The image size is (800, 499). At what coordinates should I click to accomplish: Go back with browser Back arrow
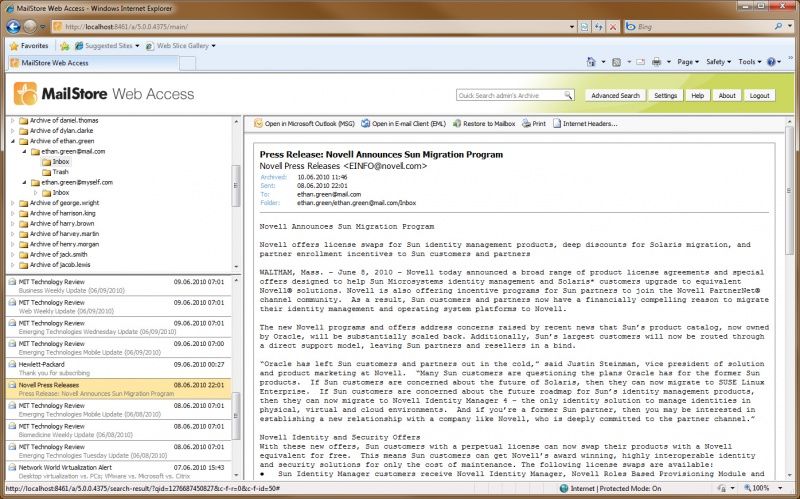(13, 27)
